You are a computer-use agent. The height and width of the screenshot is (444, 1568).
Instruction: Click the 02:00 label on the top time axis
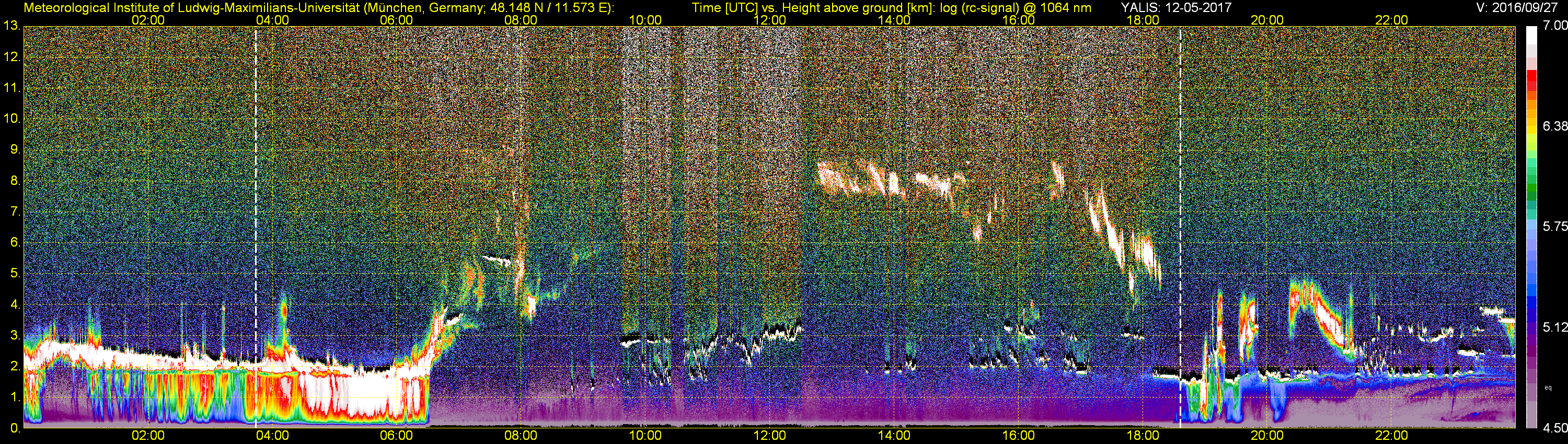coord(148,20)
